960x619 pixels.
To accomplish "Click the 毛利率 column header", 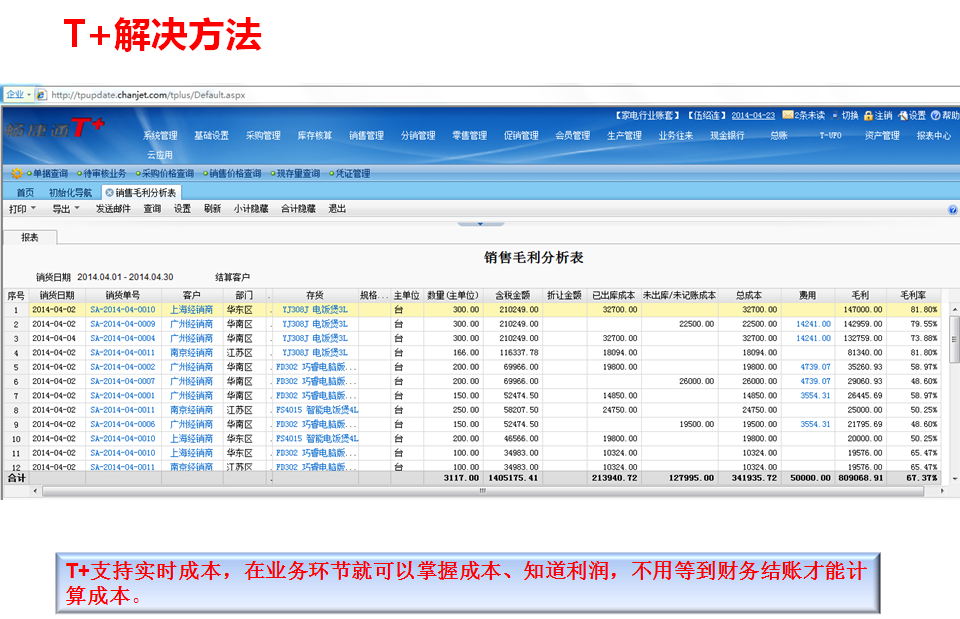I will pyautogui.click(x=913, y=295).
